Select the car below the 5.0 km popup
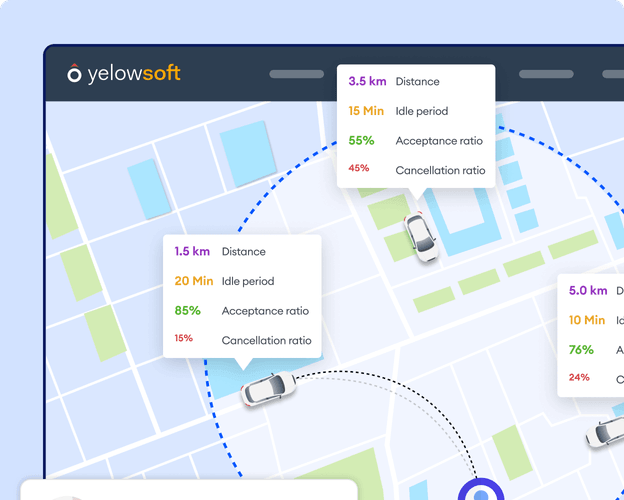 click(x=605, y=432)
